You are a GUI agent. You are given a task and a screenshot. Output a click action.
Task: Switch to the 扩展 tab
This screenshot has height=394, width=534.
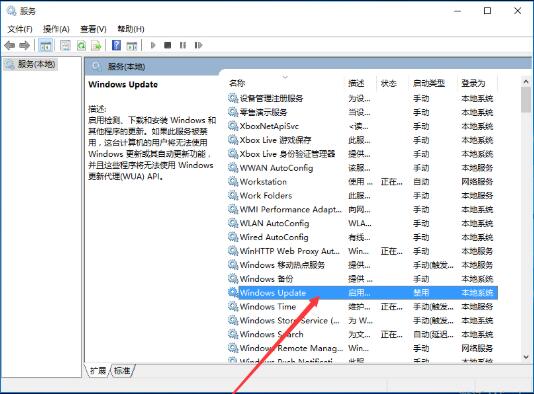click(98, 371)
